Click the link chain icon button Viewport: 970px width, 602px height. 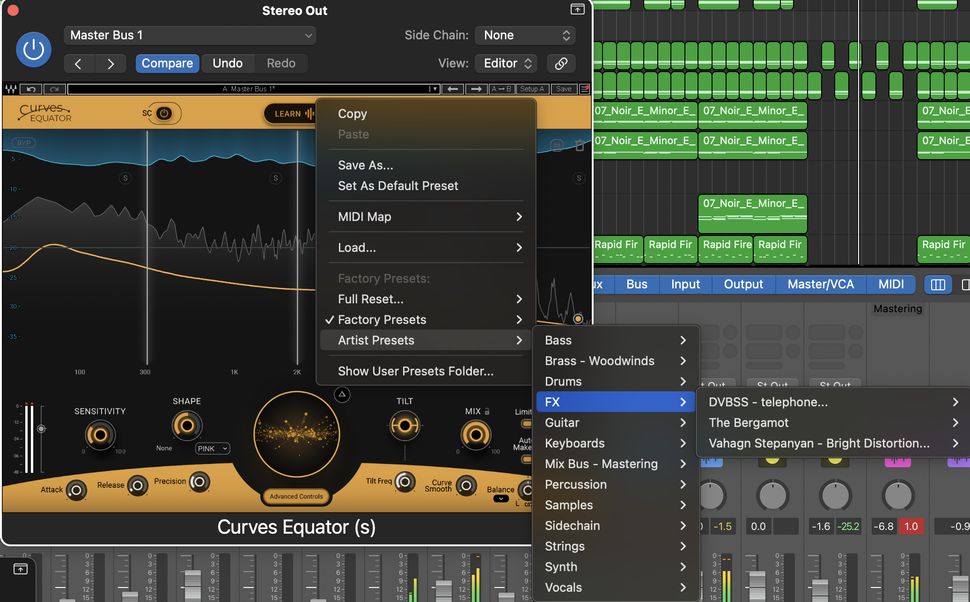tap(561, 63)
